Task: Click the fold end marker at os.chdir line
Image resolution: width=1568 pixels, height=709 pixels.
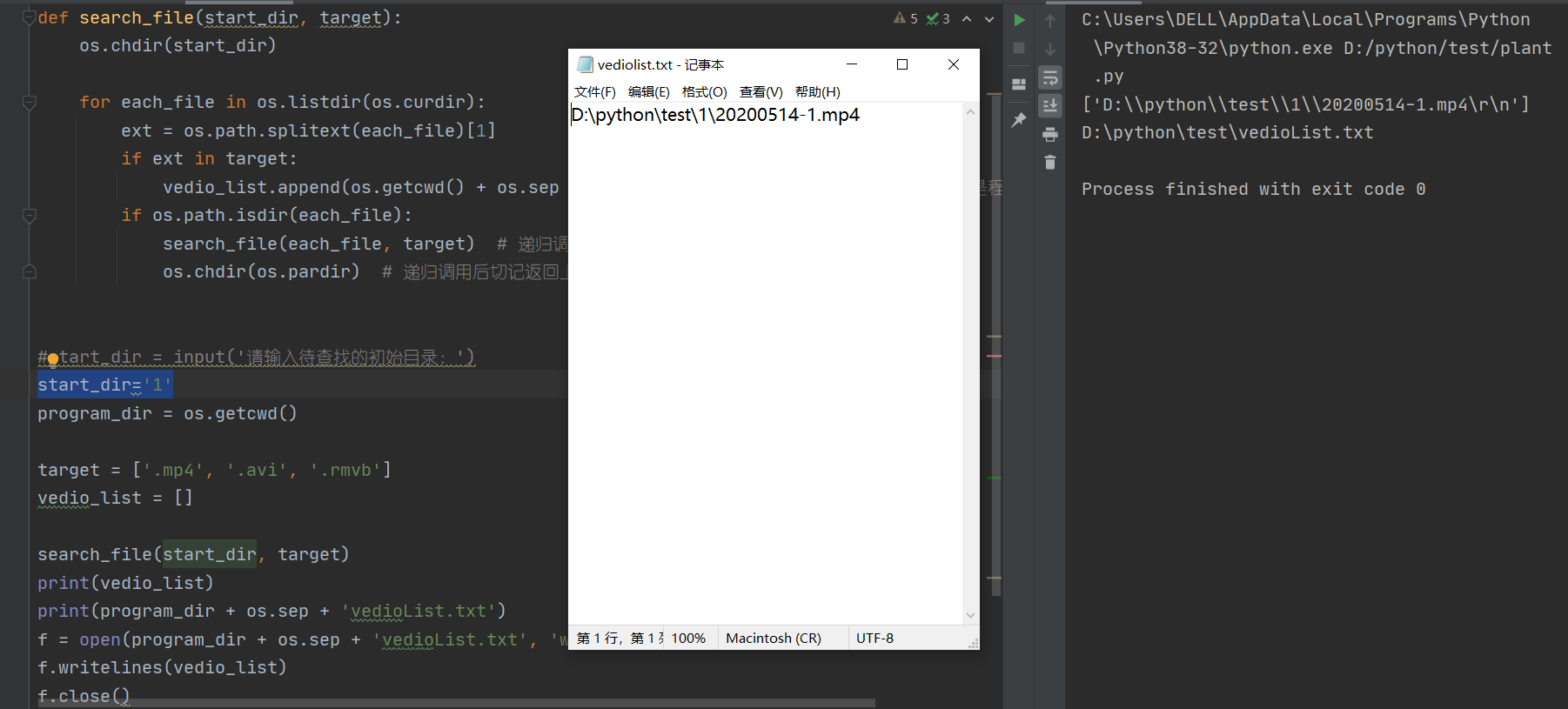Action: [29, 271]
